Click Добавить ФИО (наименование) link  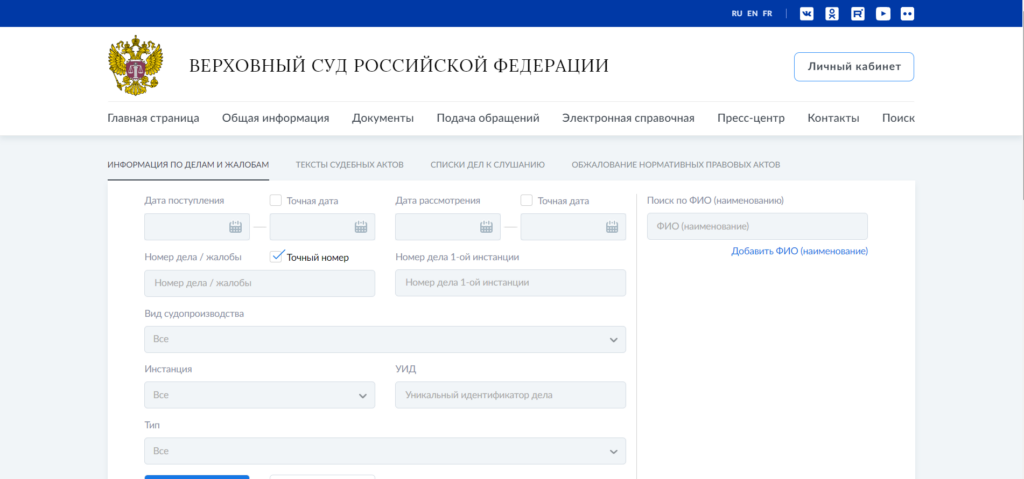pyautogui.click(x=799, y=251)
